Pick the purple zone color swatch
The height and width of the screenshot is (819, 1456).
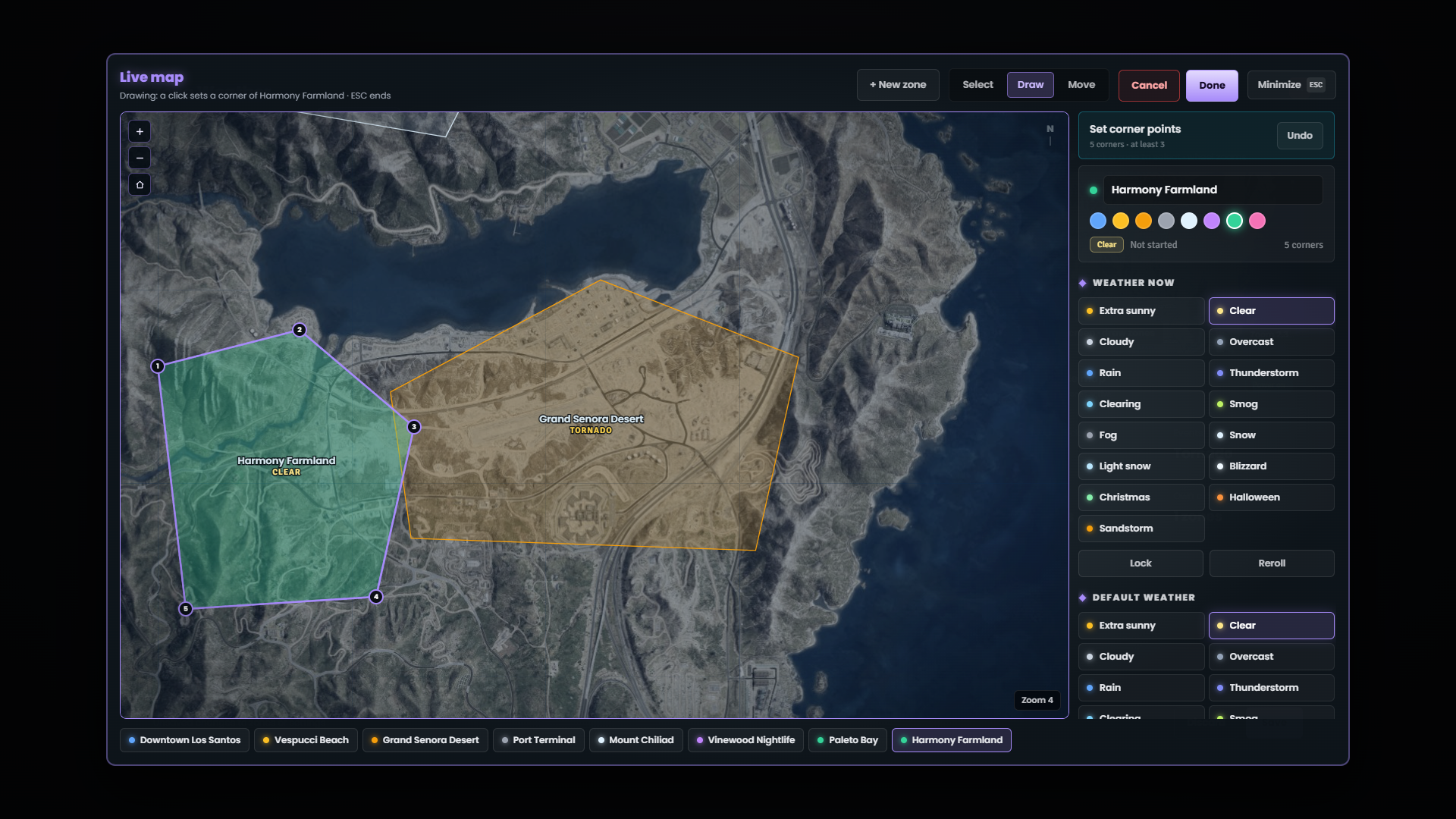pyautogui.click(x=1212, y=221)
